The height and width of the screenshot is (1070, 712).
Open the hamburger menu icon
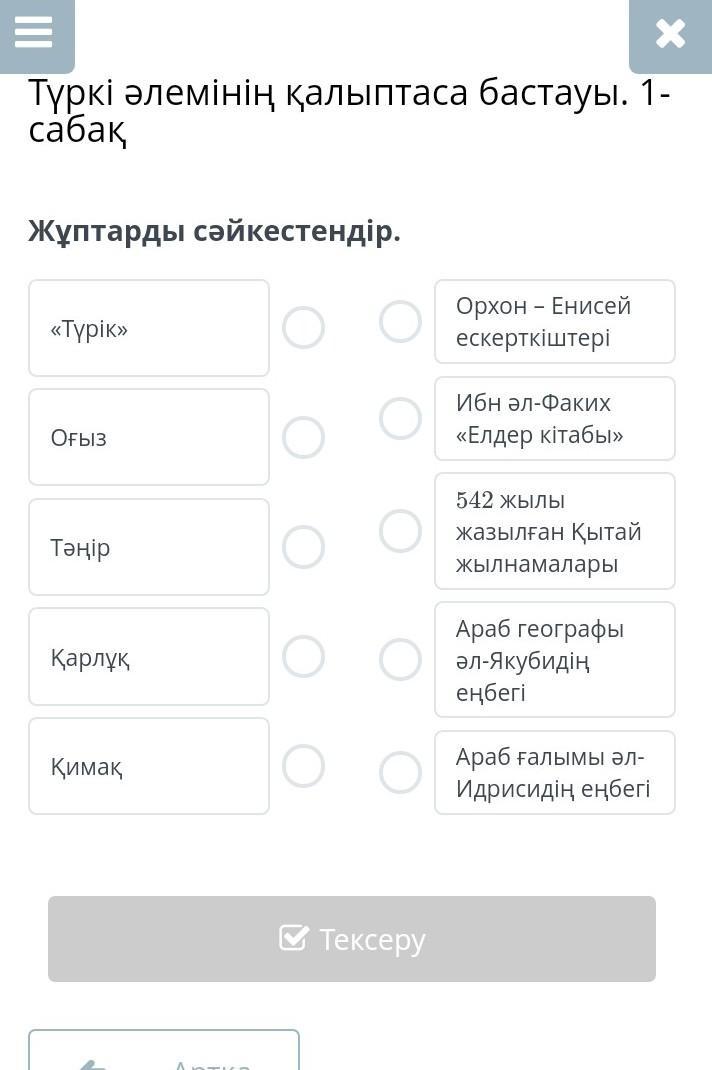coord(34,32)
